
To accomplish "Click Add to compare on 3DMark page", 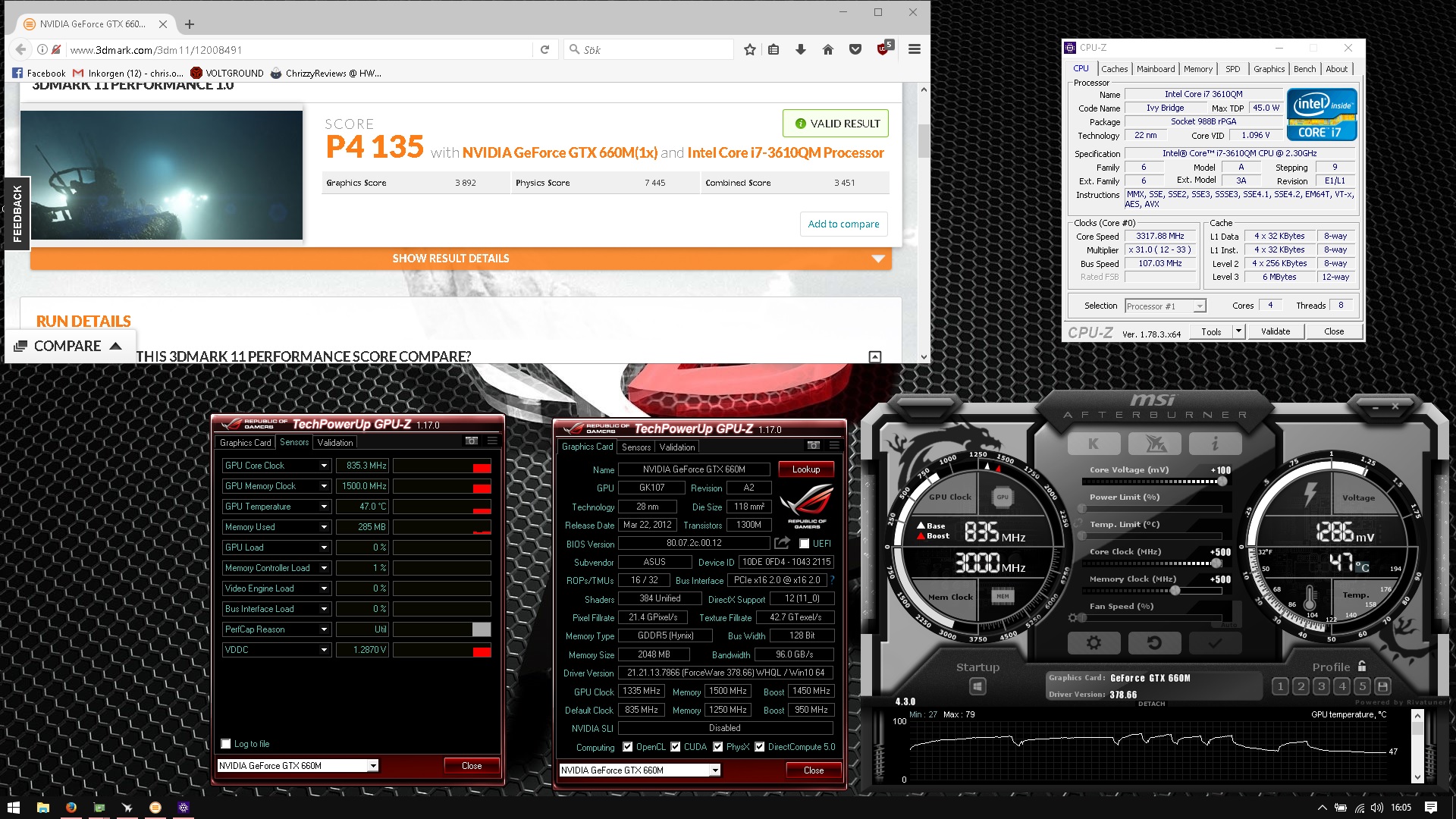I will coord(843,224).
